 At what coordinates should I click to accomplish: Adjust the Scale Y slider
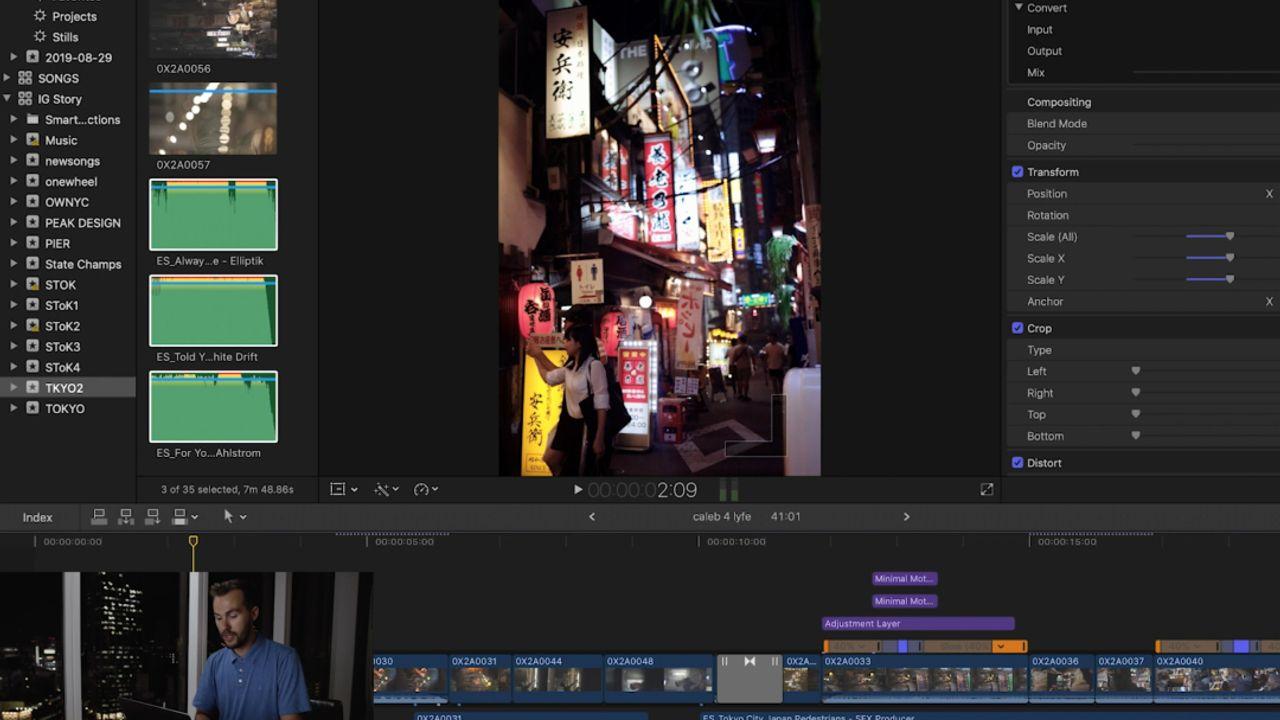pos(1230,280)
